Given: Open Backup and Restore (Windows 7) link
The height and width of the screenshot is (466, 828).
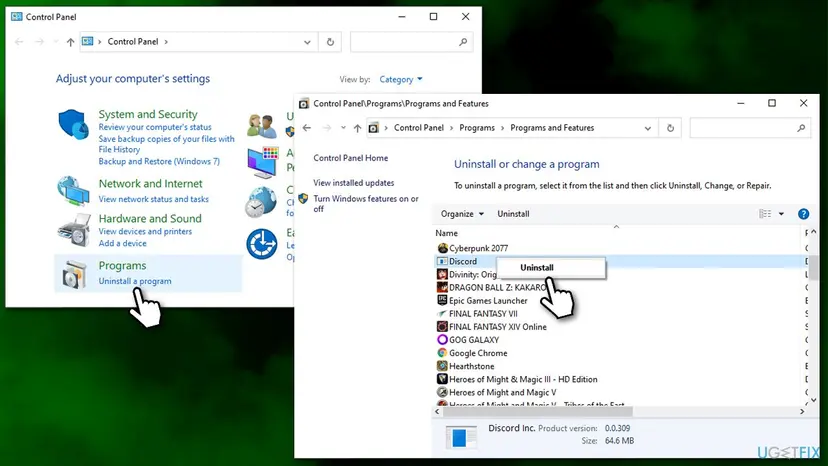Looking at the screenshot, I should (159, 162).
